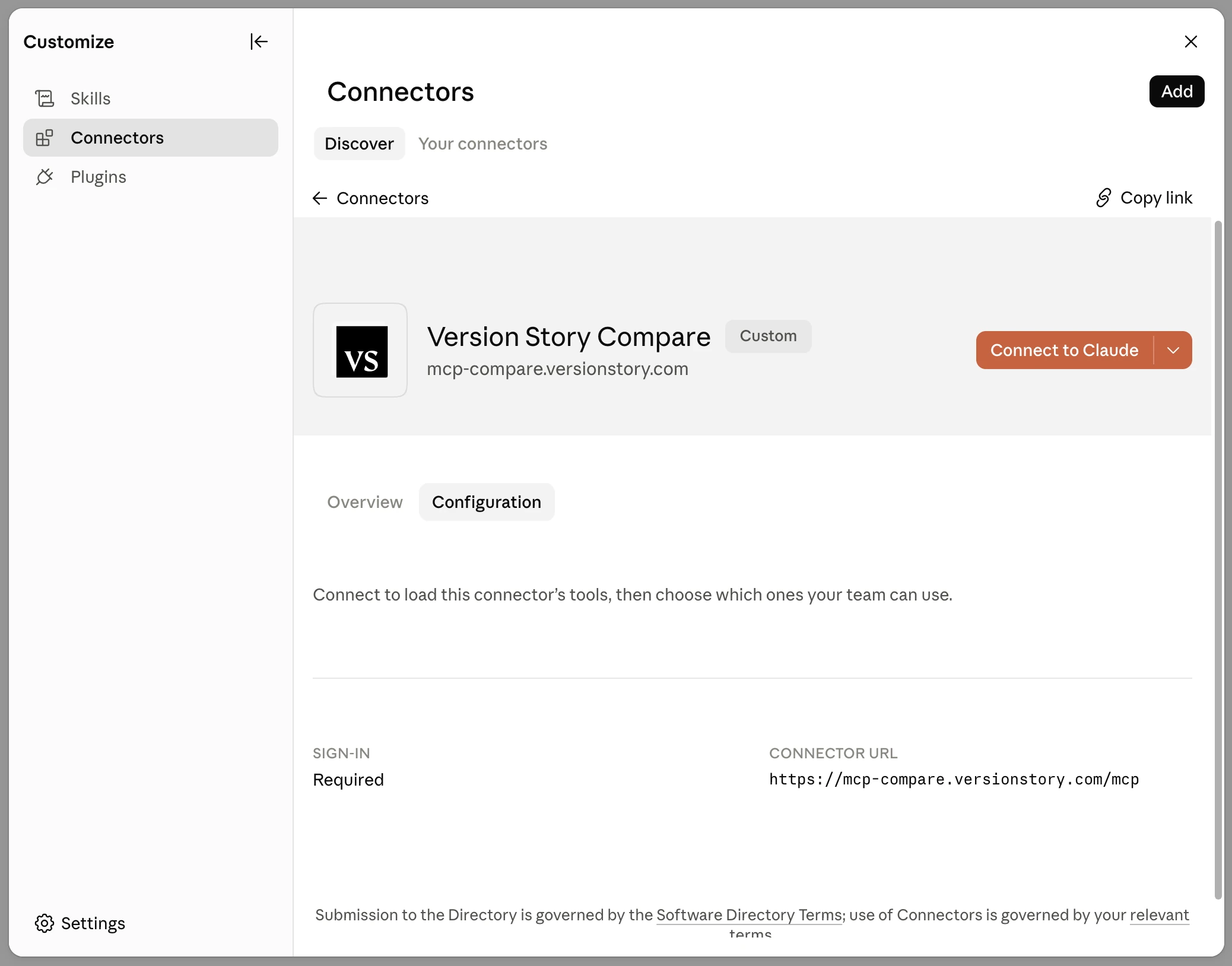Click the CONNECTOR URL label
Viewport: 1232px width, 966px height.
click(833, 754)
